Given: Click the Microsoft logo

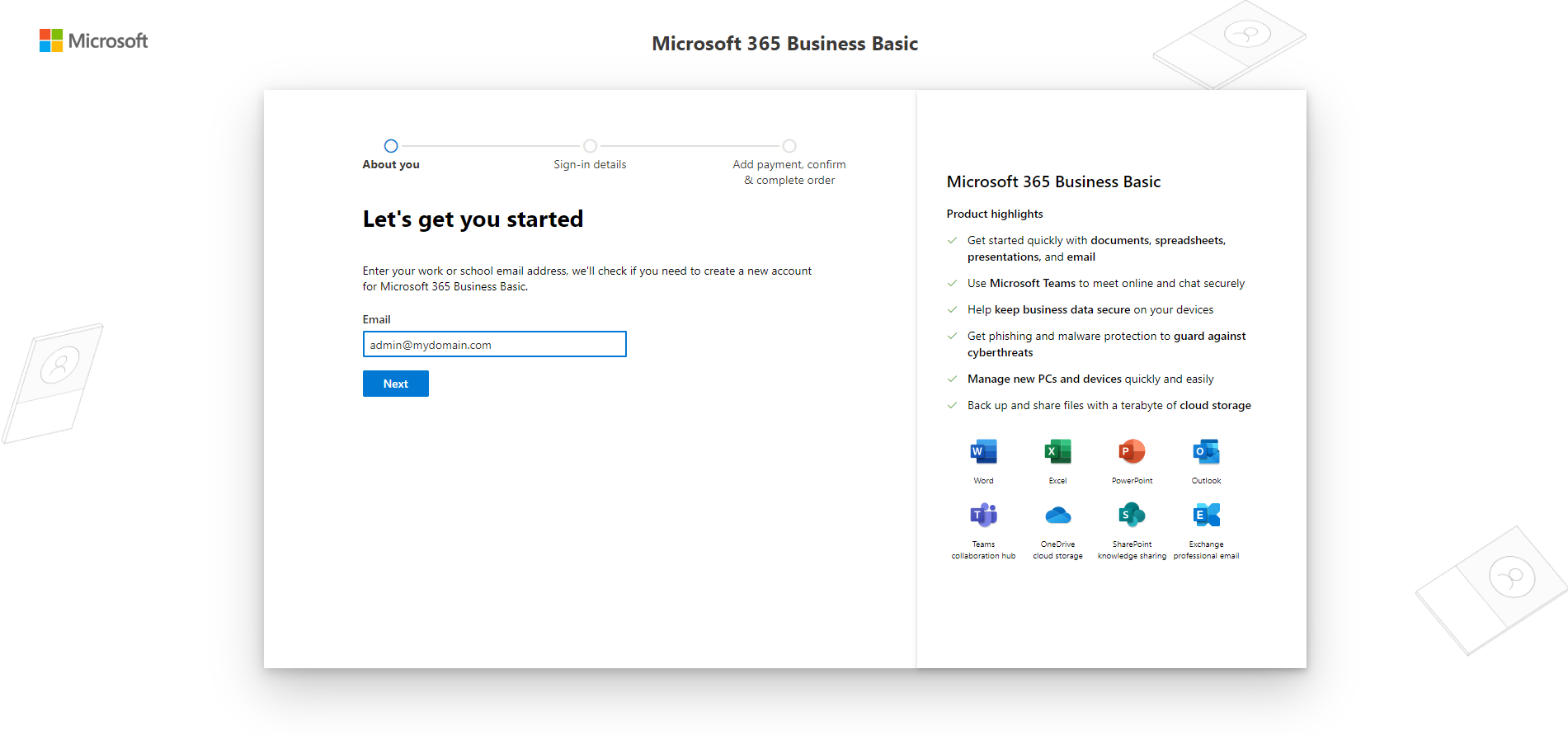Looking at the screenshot, I should pos(93,40).
